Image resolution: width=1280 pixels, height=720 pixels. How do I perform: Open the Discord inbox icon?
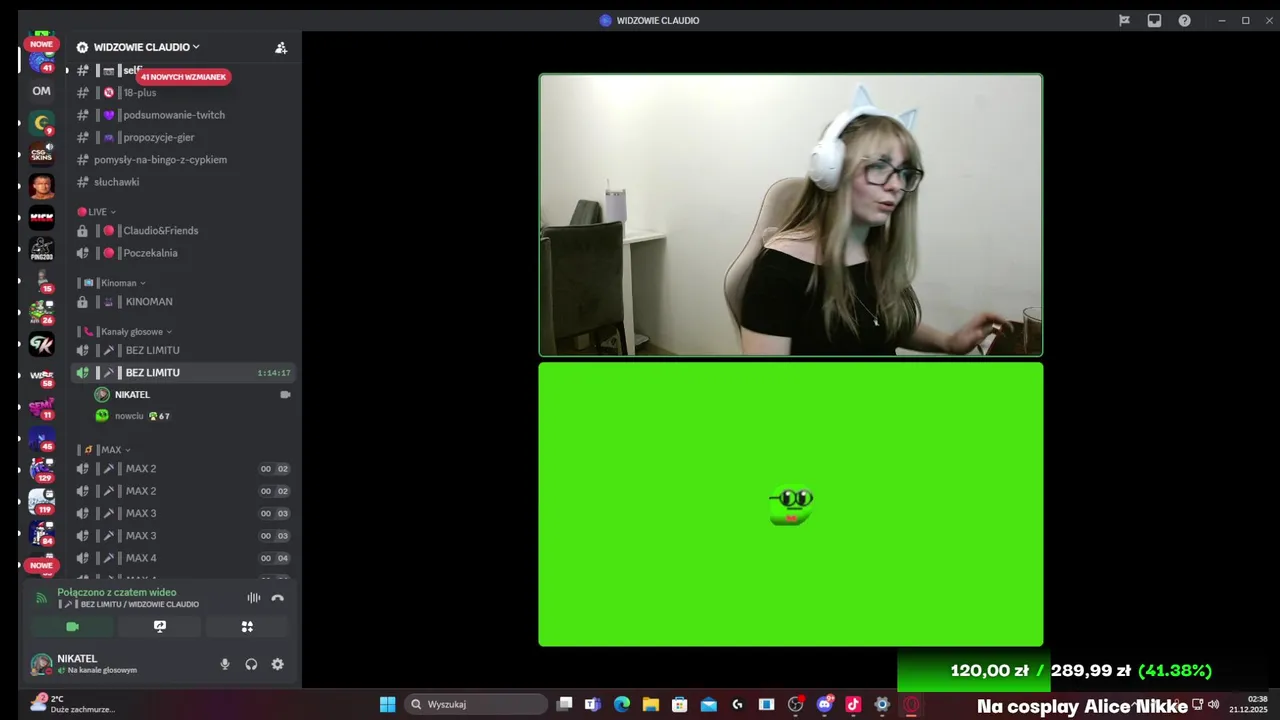[1154, 20]
